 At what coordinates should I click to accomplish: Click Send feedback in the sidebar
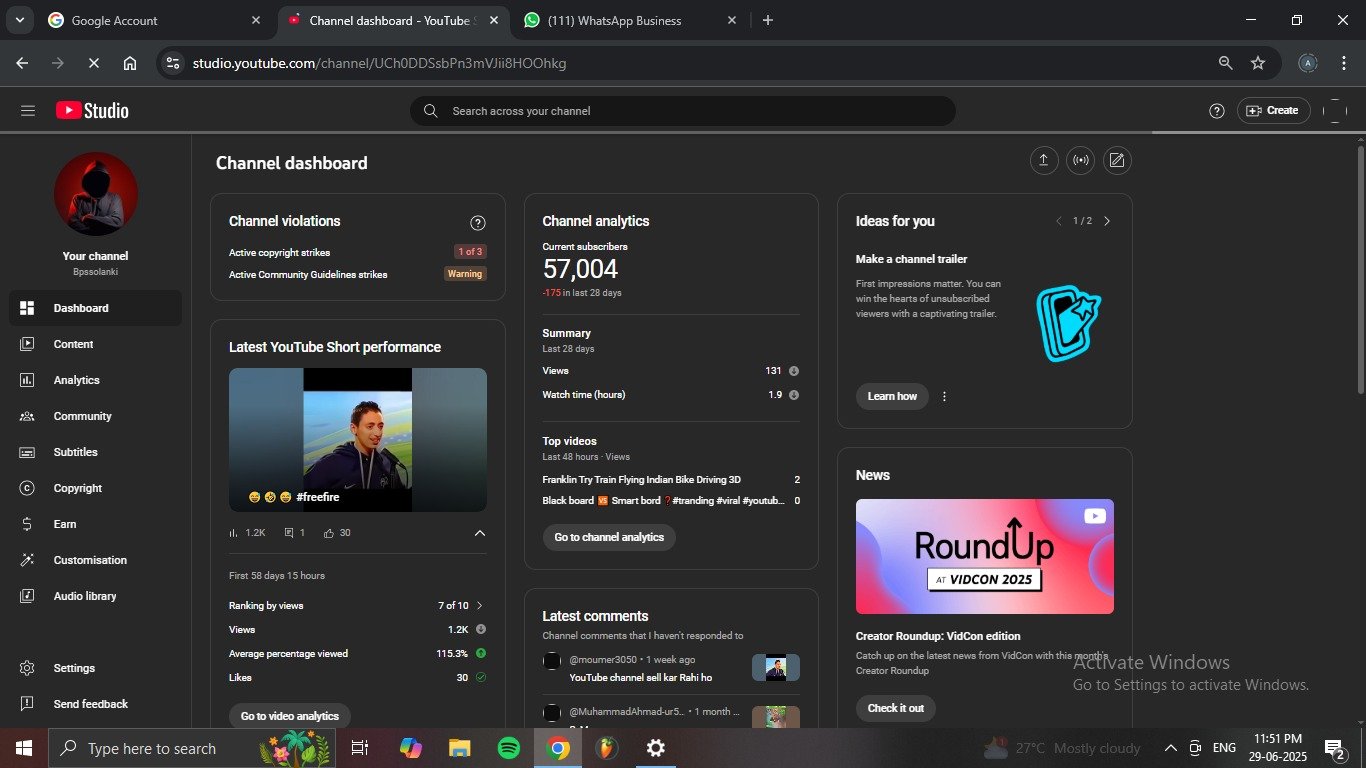[x=95, y=704]
